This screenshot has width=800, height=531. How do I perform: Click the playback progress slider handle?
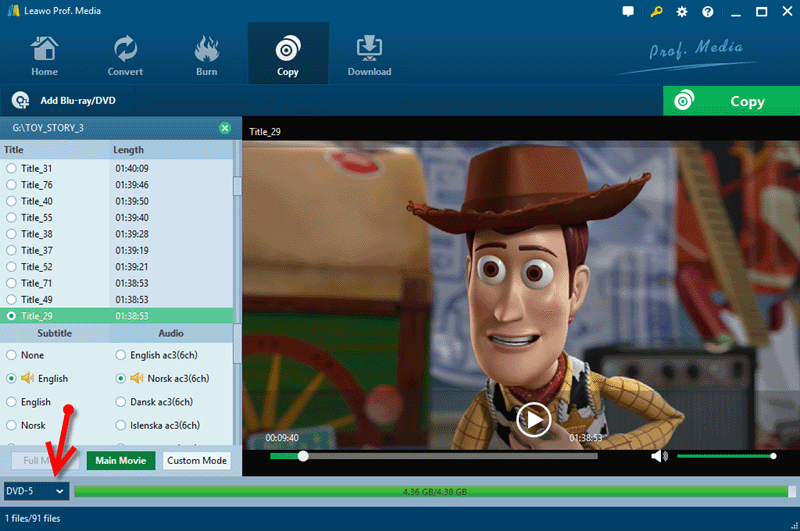coord(303,456)
